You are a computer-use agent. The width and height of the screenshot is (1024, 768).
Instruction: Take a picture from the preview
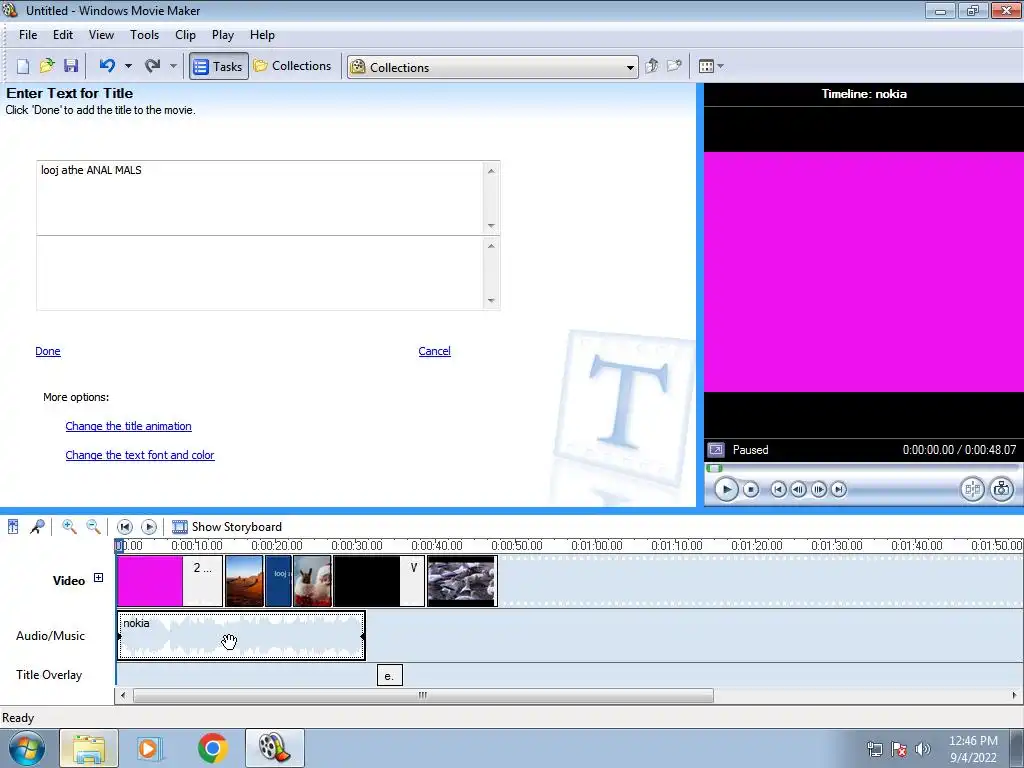(1002, 489)
